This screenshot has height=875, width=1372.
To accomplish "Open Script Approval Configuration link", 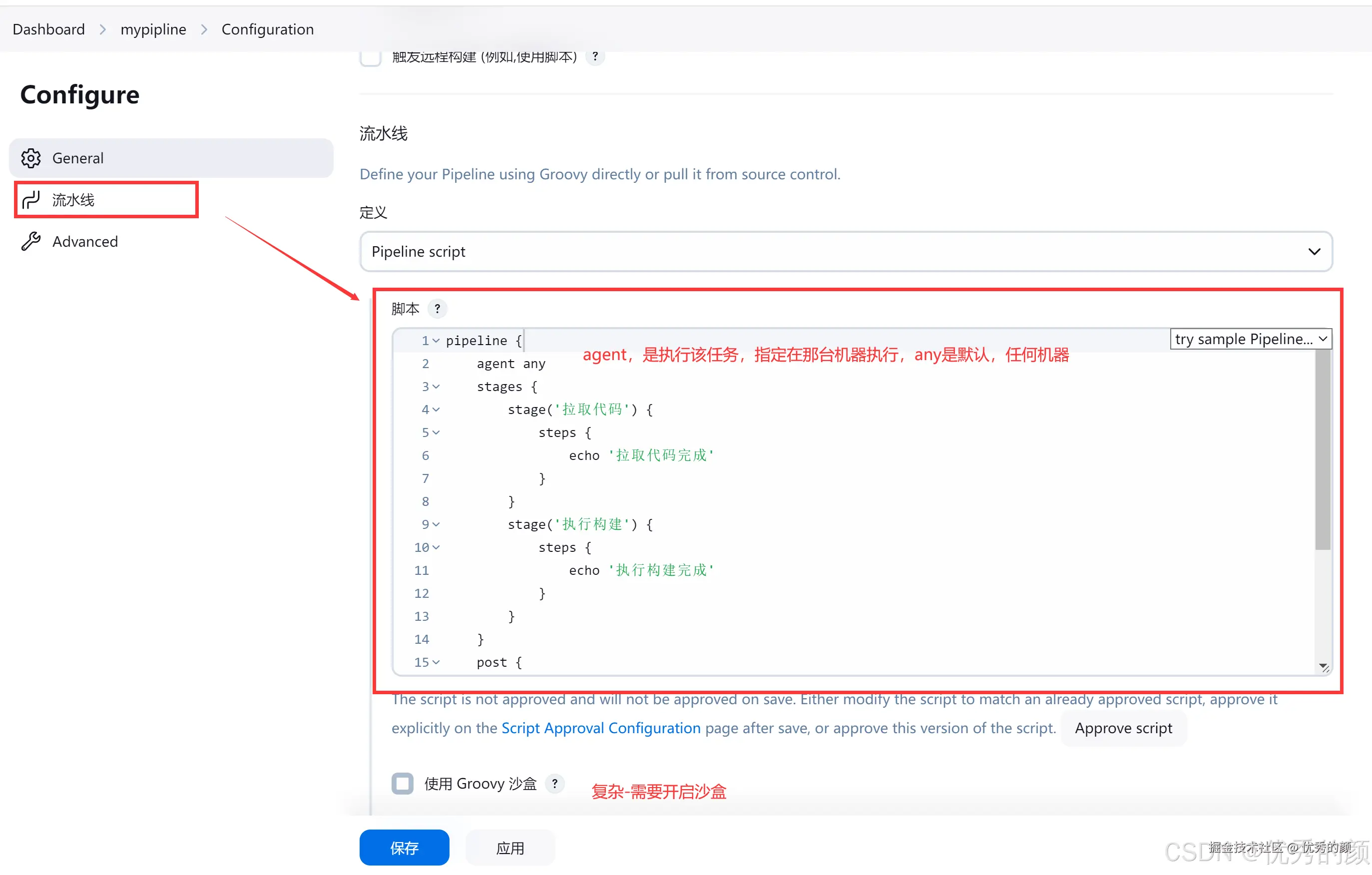I will [x=600, y=728].
